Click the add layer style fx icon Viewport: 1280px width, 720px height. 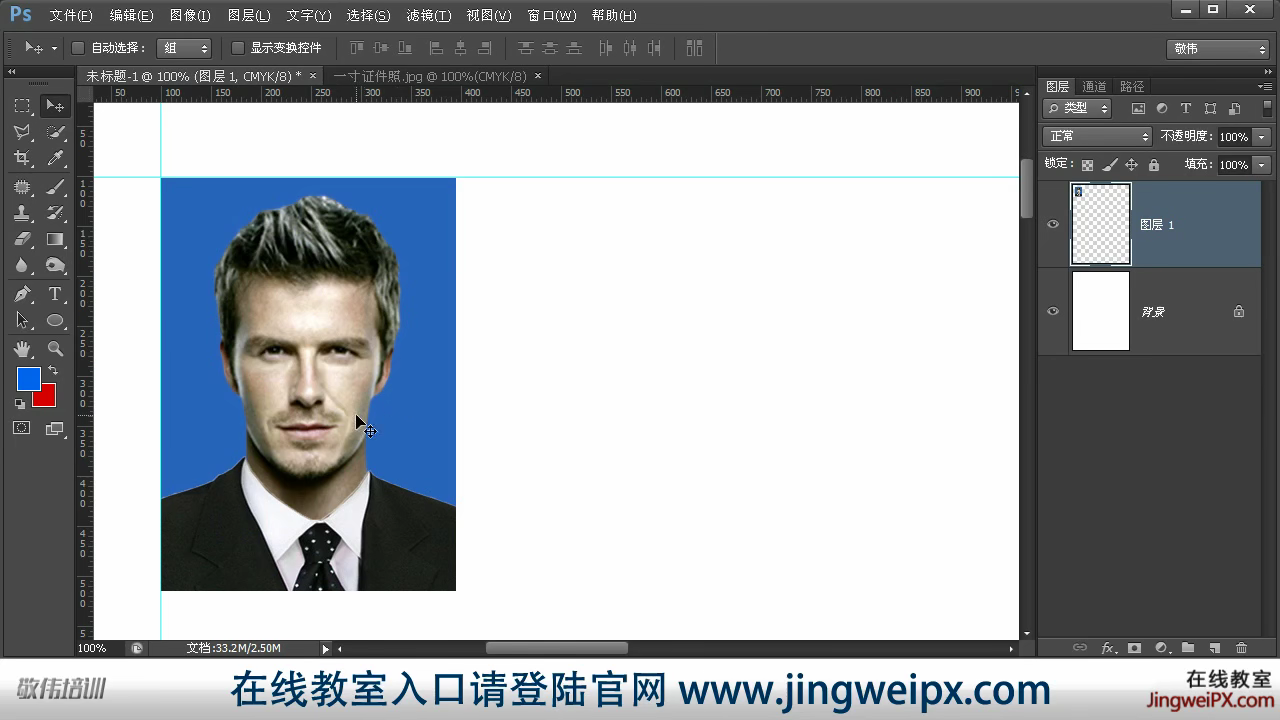tap(1108, 648)
